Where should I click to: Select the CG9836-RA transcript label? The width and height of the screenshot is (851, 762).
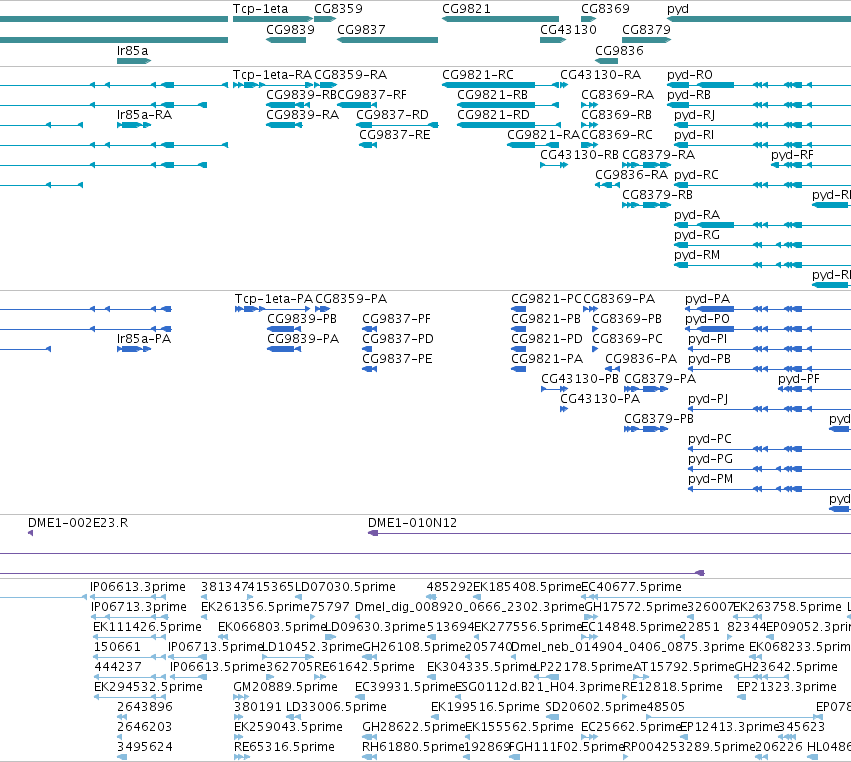coord(631,175)
